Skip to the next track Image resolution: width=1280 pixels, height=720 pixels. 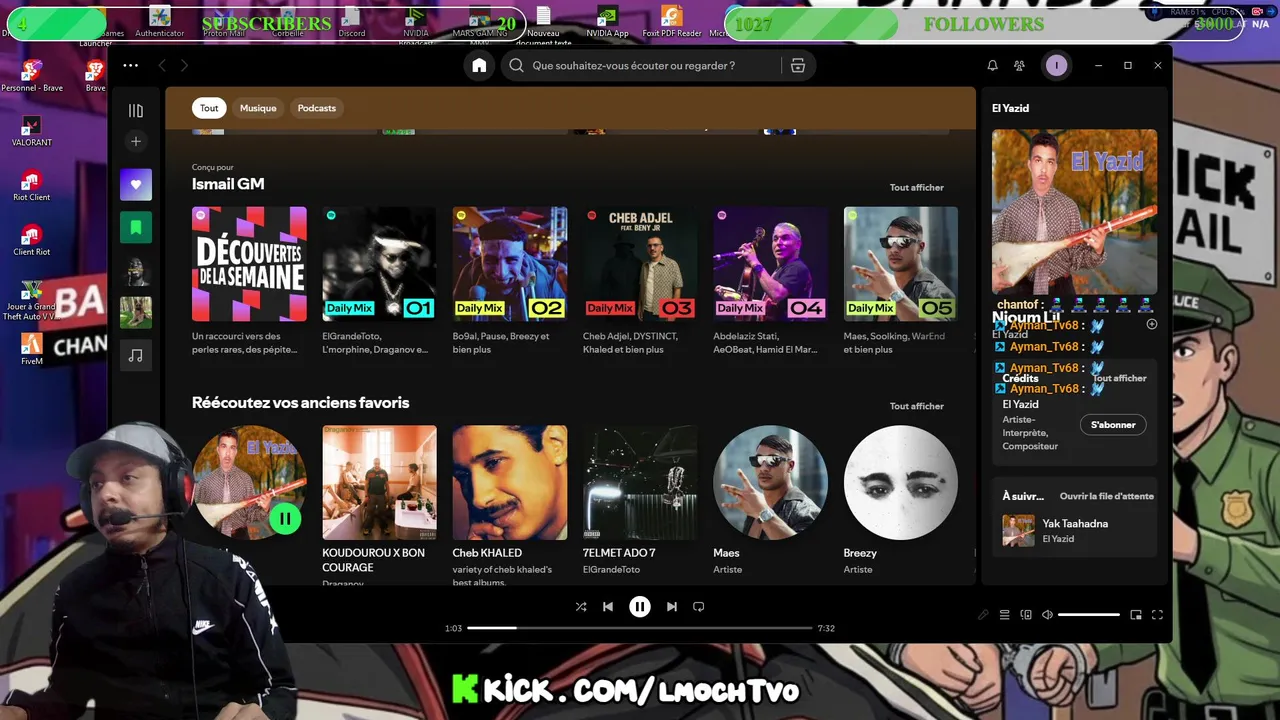(x=672, y=606)
